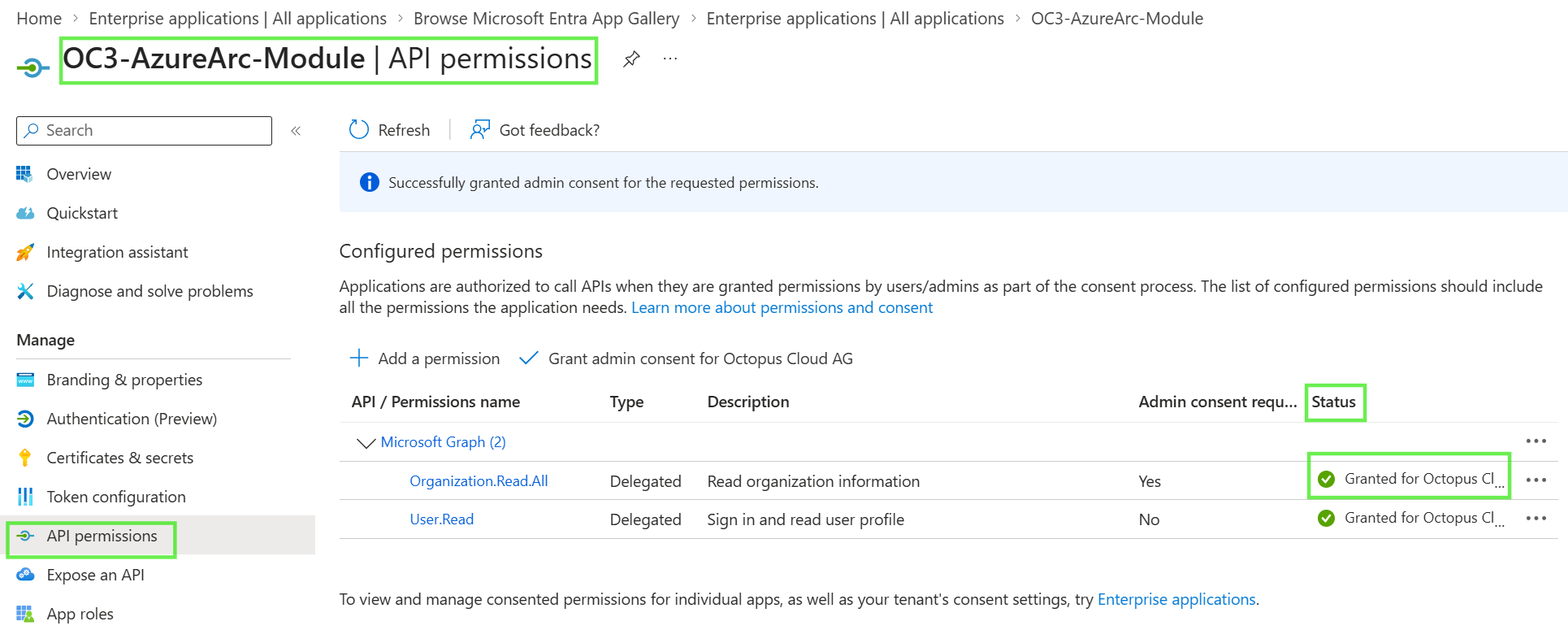1568x630 pixels.
Task: Open the User.Read permission link
Action: click(x=441, y=519)
